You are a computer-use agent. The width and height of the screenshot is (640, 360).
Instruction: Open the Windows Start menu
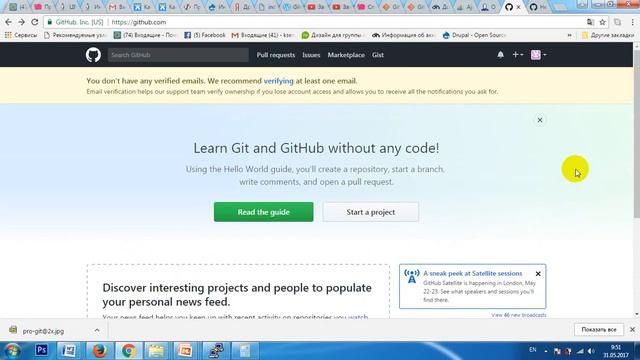tap(12, 351)
